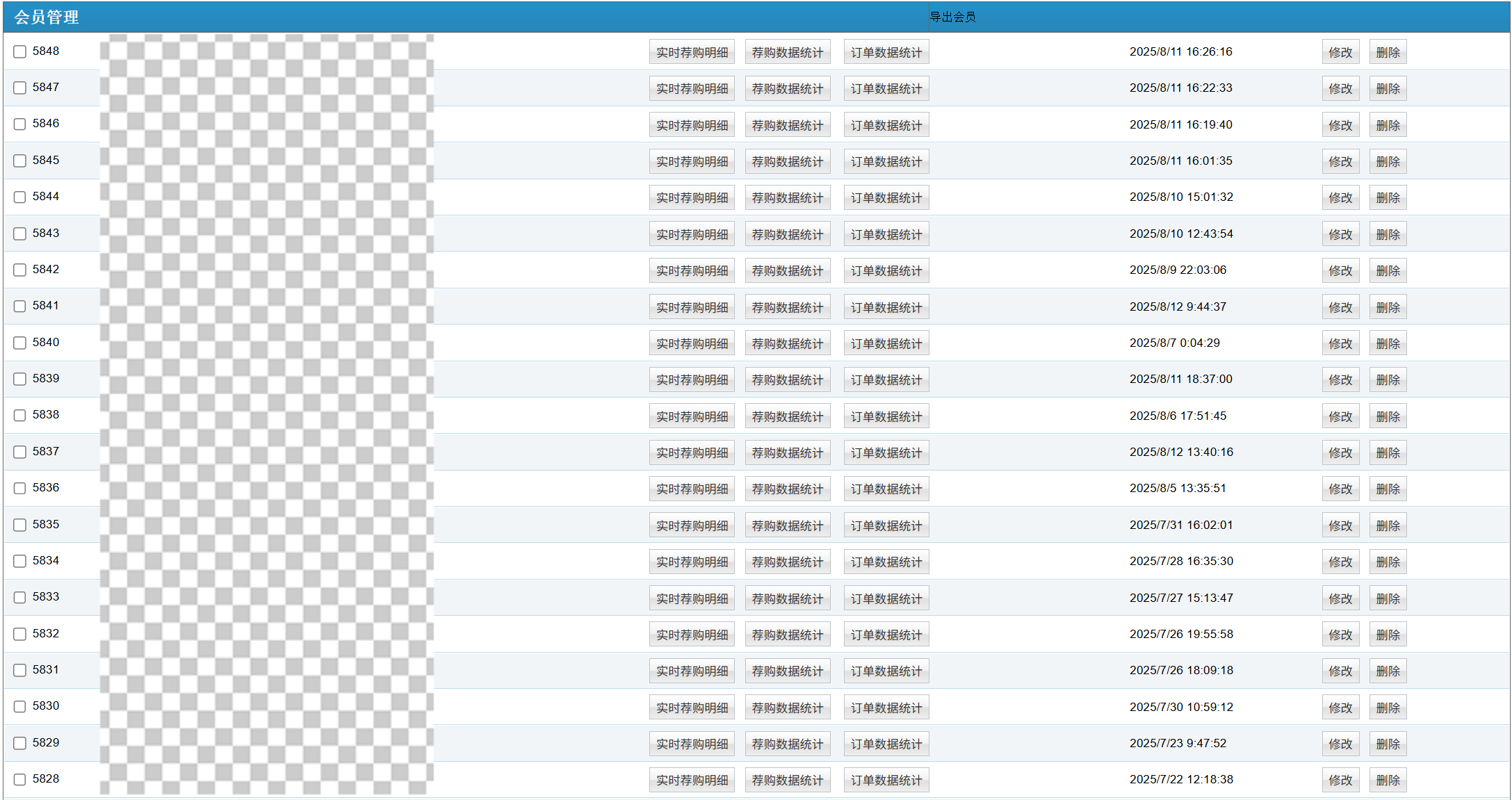Open 荐购数据统计 for member 5837
Screen dimensions: 1512x800
click(787, 452)
